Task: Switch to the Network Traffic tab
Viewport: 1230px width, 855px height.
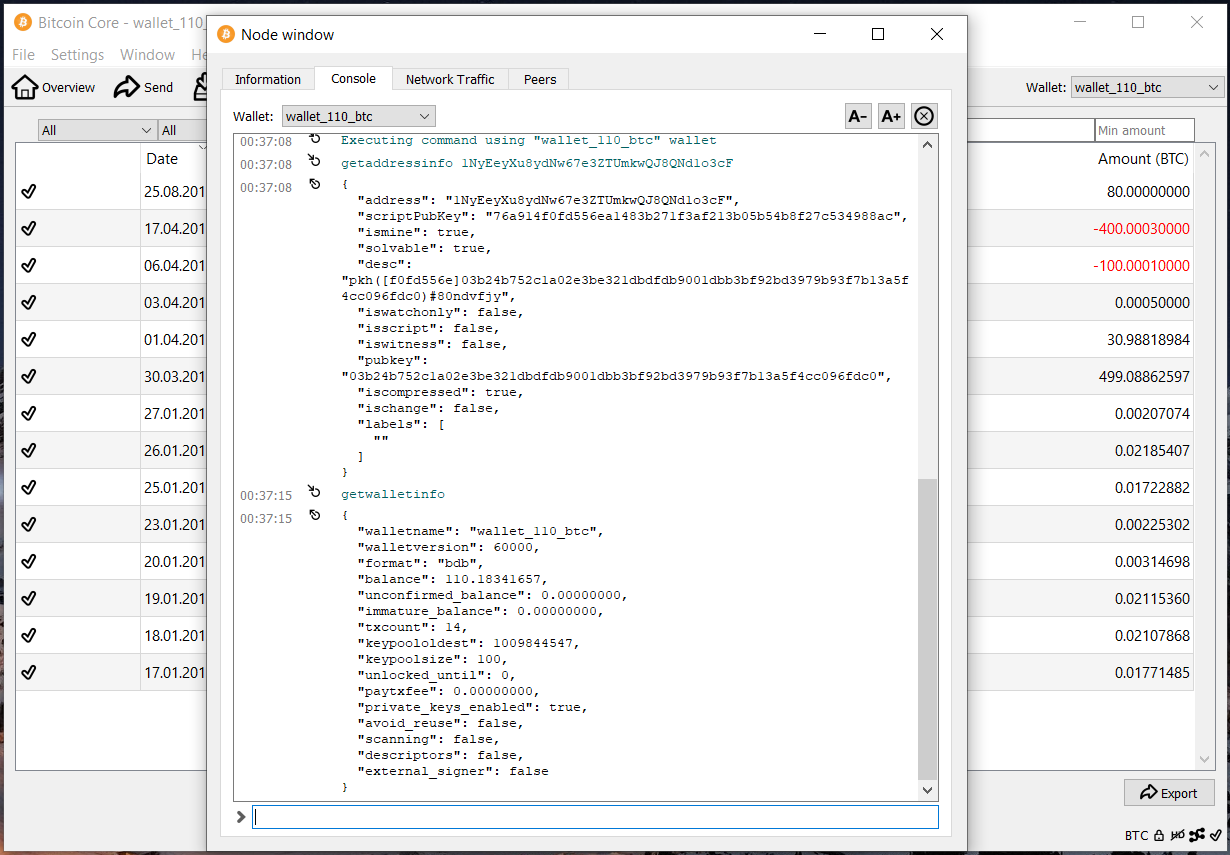Action: 450,80
